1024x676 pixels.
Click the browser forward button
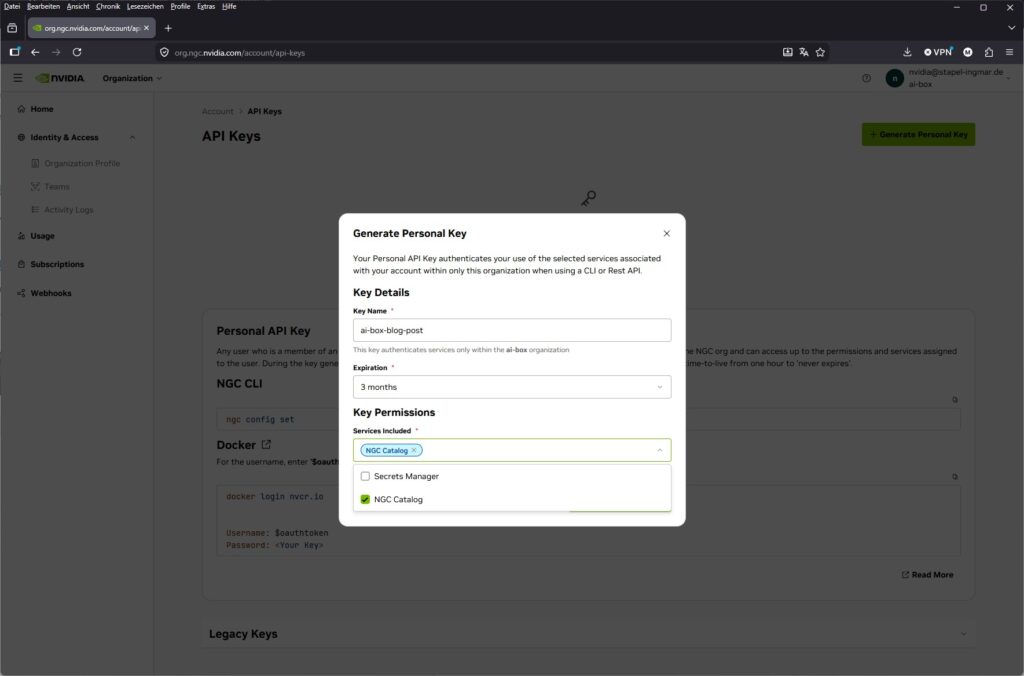[56, 52]
